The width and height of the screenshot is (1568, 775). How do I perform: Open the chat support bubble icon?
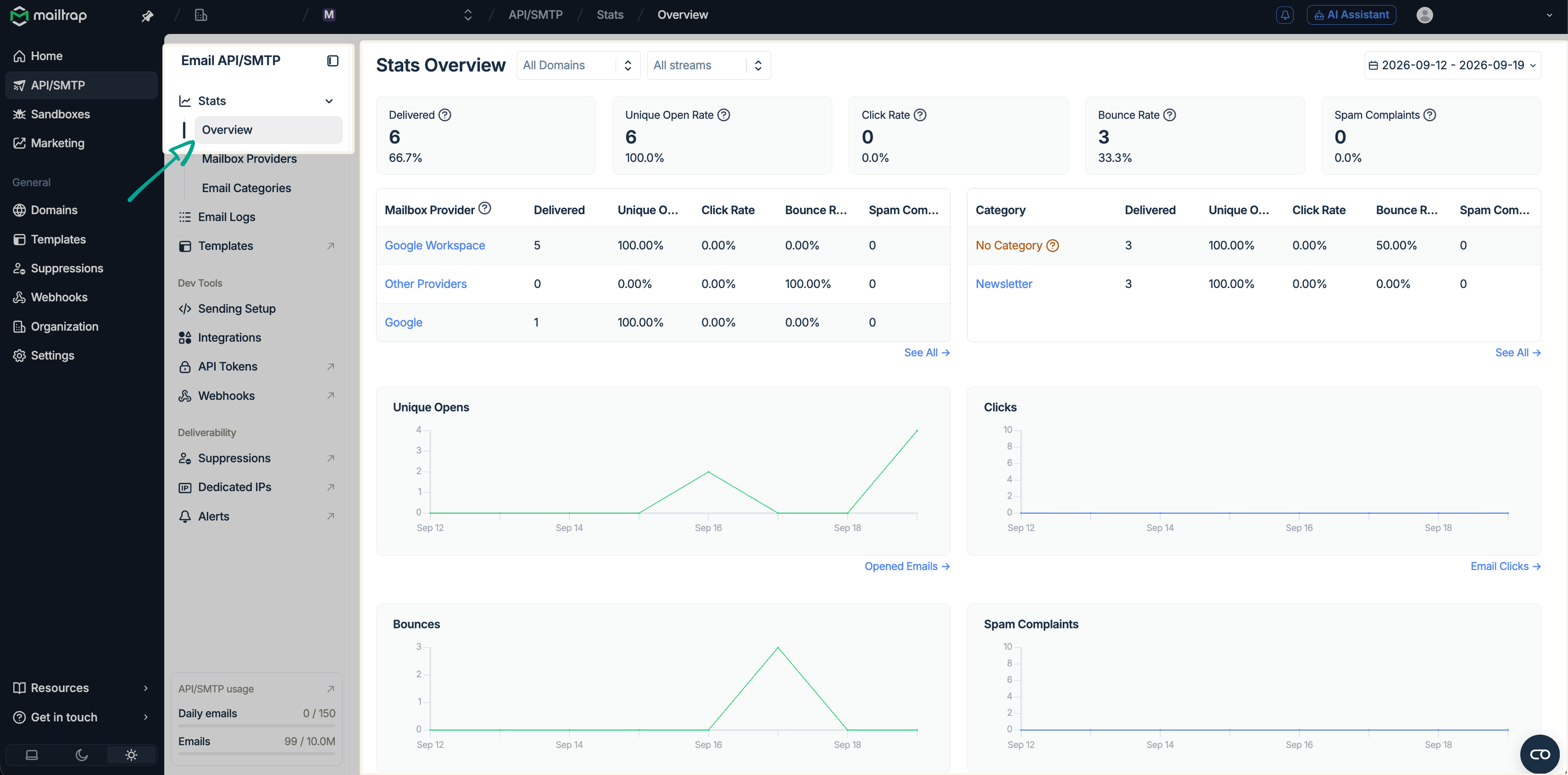click(x=1540, y=754)
